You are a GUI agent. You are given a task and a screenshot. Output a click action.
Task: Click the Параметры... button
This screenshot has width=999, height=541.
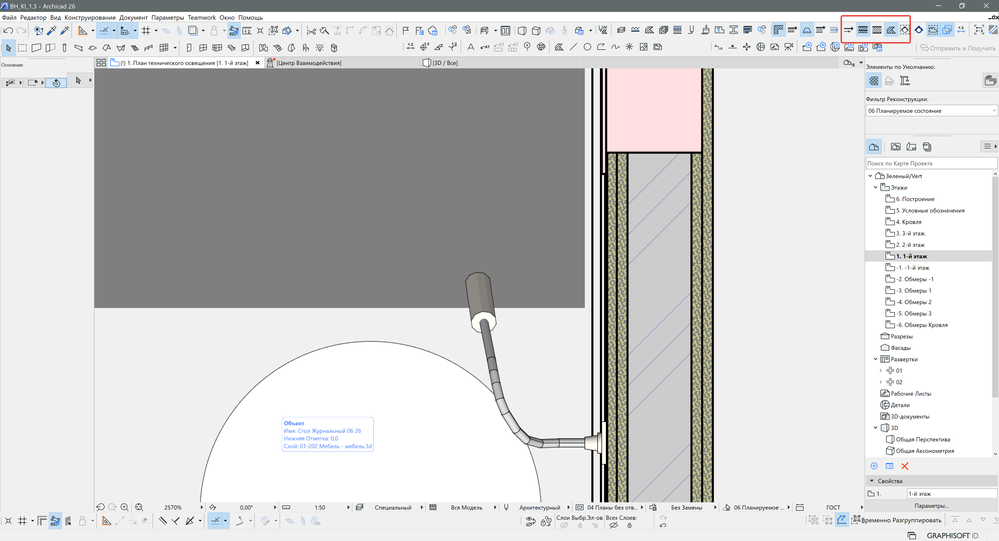[931, 506]
